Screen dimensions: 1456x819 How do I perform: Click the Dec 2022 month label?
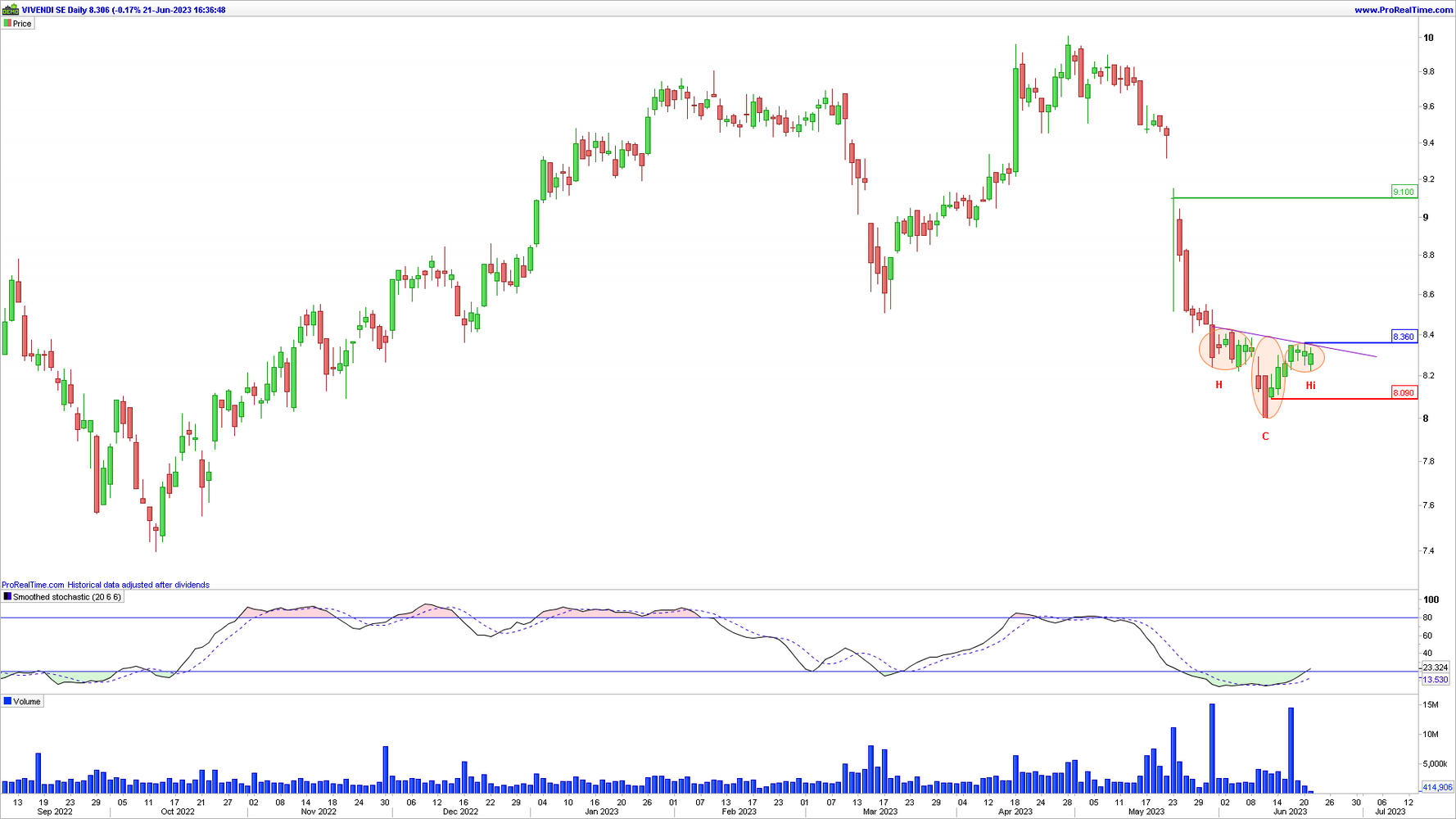(x=460, y=812)
